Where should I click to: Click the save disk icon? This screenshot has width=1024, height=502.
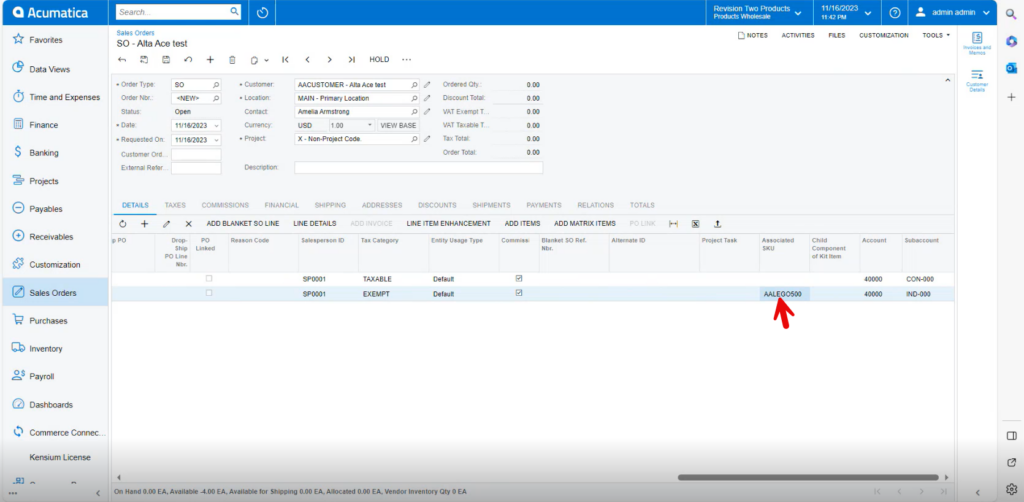pos(166,59)
